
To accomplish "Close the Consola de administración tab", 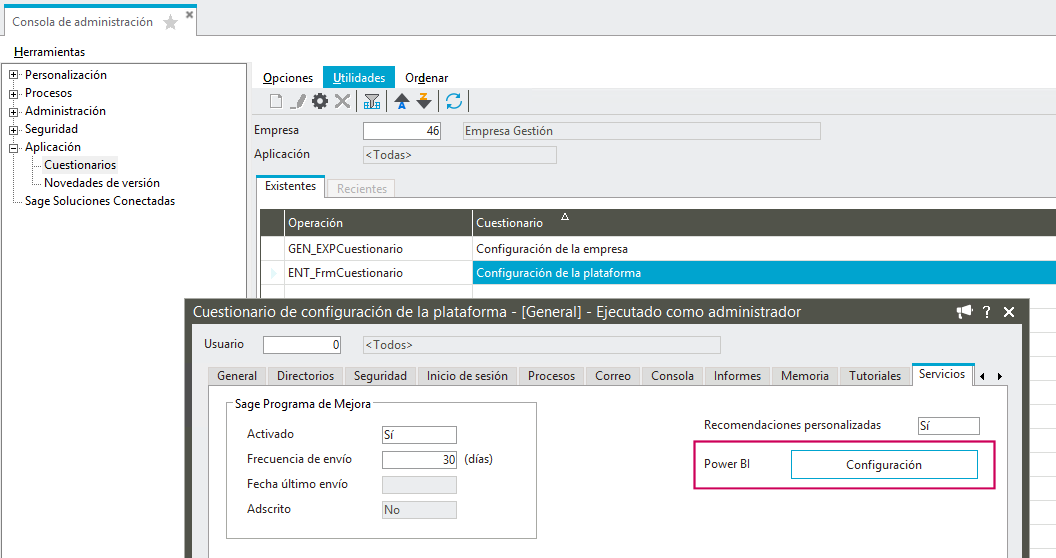I will click(x=189, y=13).
